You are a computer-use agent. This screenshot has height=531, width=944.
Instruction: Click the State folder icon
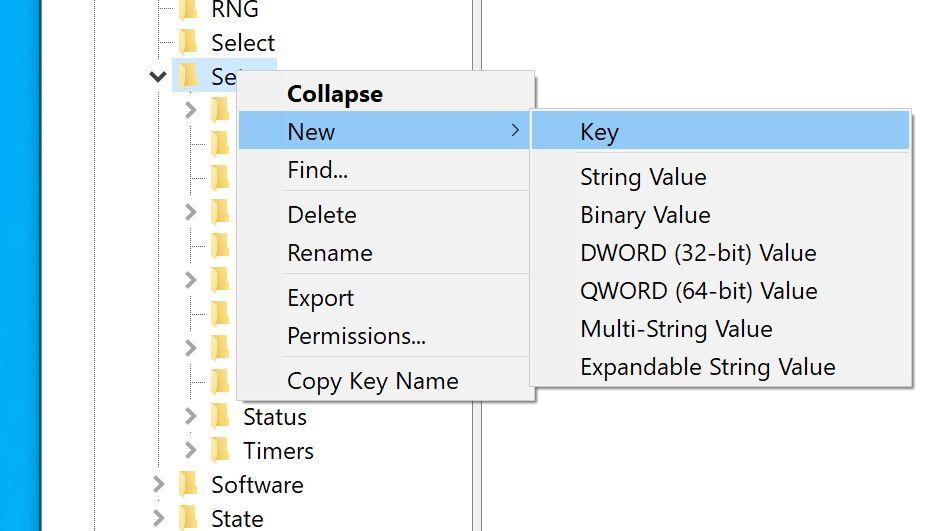click(188, 518)
